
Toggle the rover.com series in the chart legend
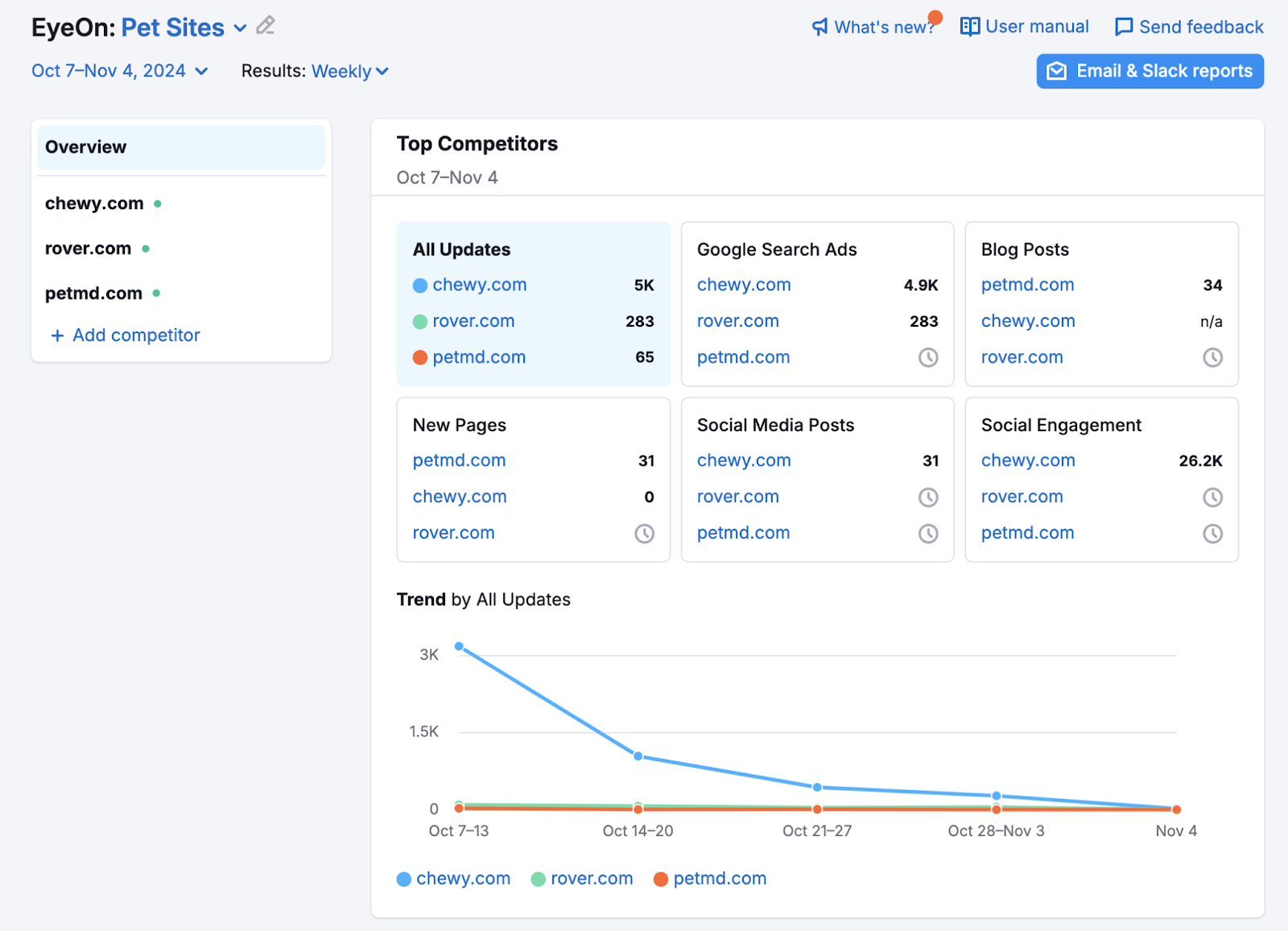[x=582, y=878]
